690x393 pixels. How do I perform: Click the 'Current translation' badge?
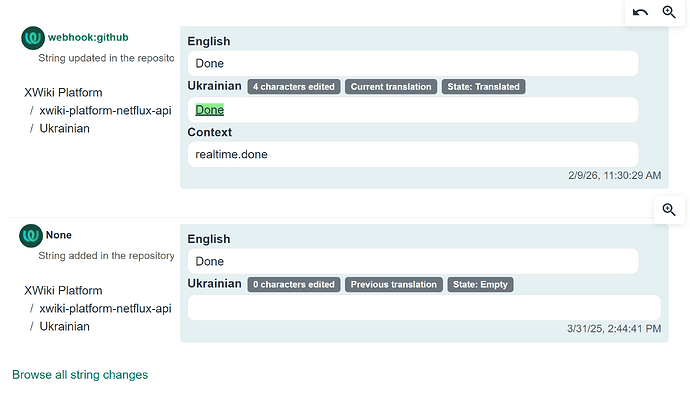click(x=391, y=87)
